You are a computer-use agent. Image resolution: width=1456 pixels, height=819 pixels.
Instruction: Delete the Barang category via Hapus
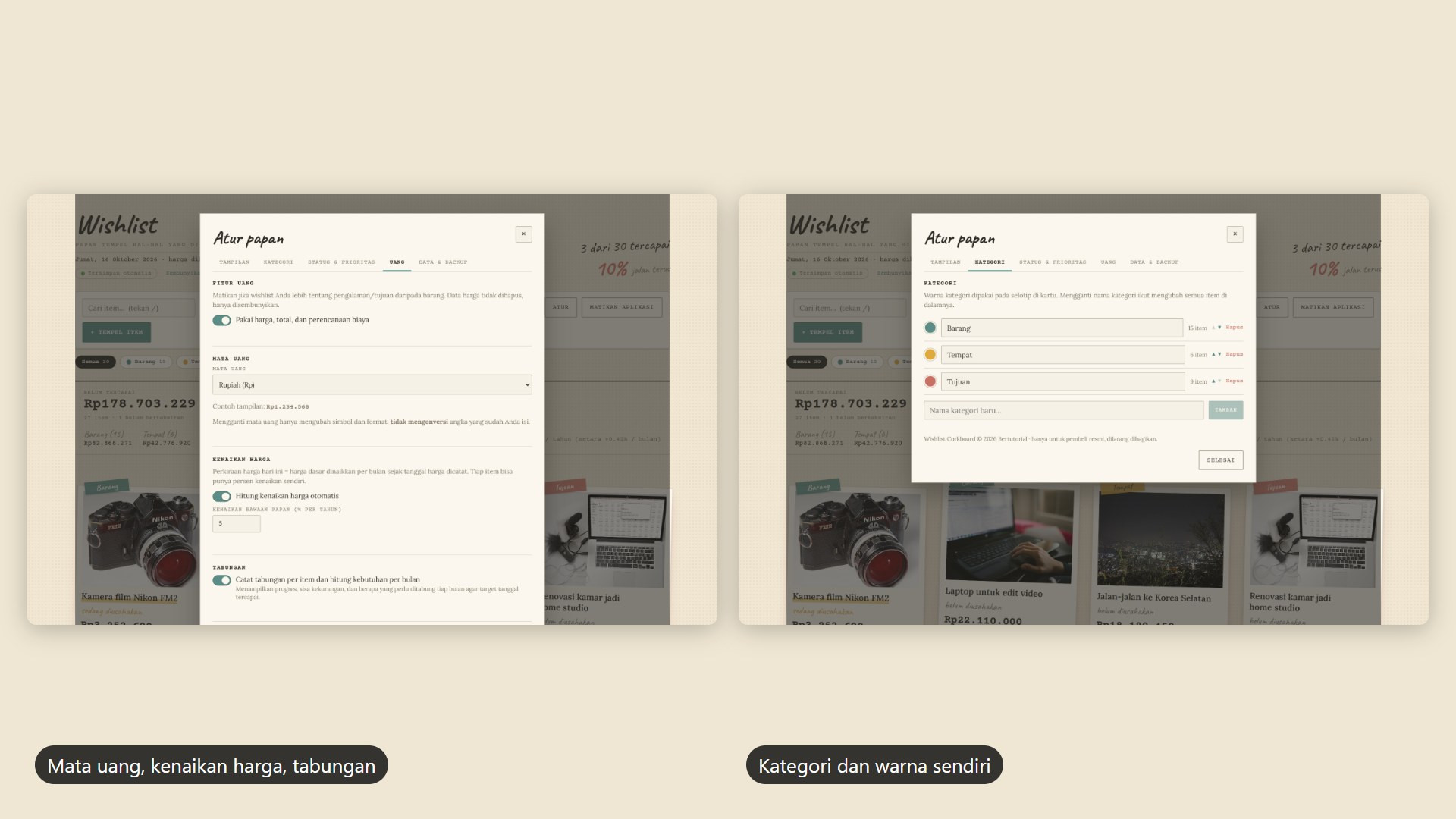1235,328
